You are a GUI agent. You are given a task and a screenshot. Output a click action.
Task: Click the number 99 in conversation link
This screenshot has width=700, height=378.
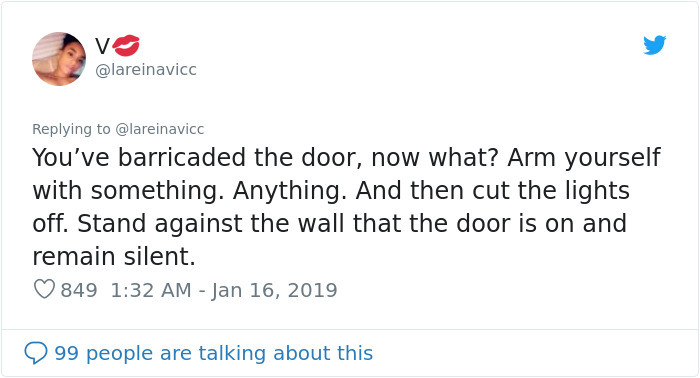67,353
